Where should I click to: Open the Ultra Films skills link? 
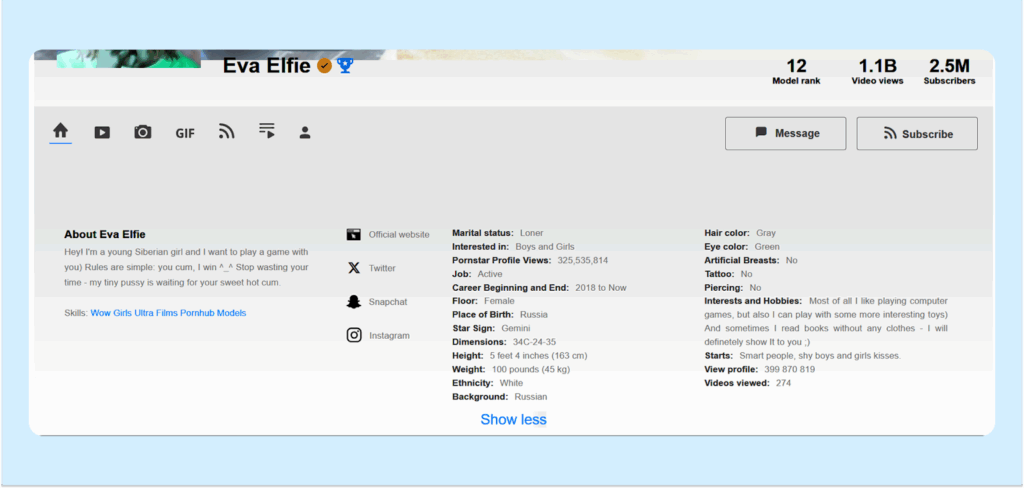158,313
